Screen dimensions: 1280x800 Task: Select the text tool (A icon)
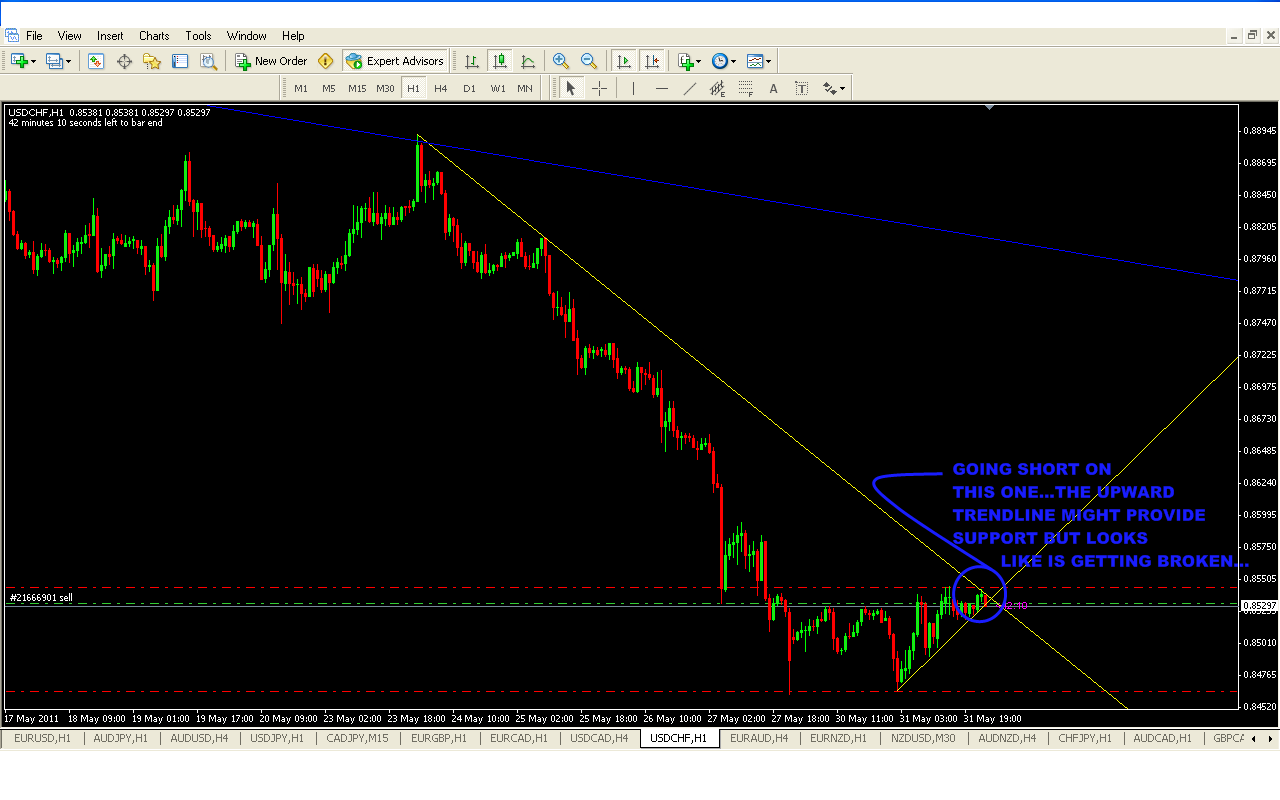(x=773, y=88)
